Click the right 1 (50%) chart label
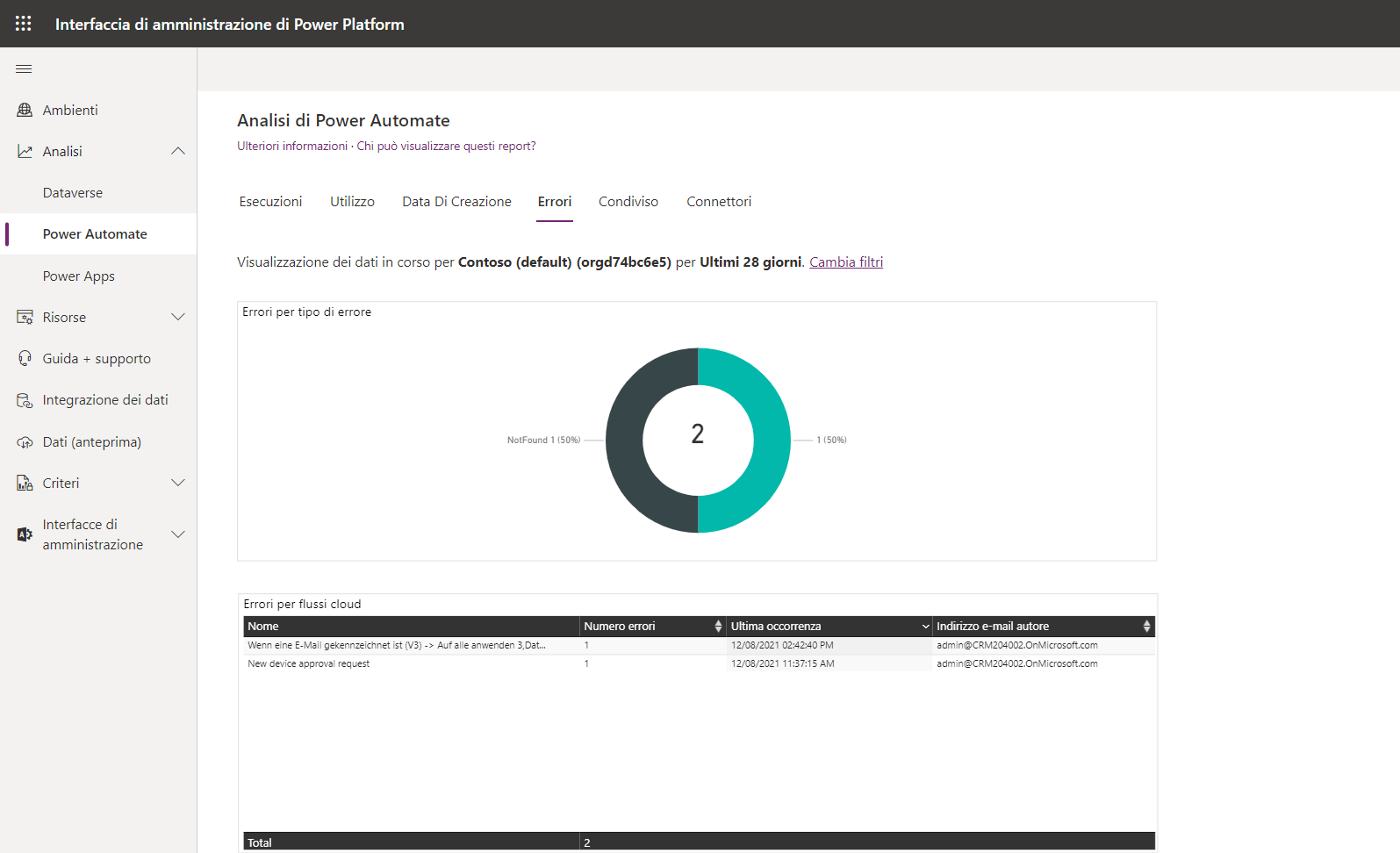The image size is (1400, 853). click(x=831, y=440)
